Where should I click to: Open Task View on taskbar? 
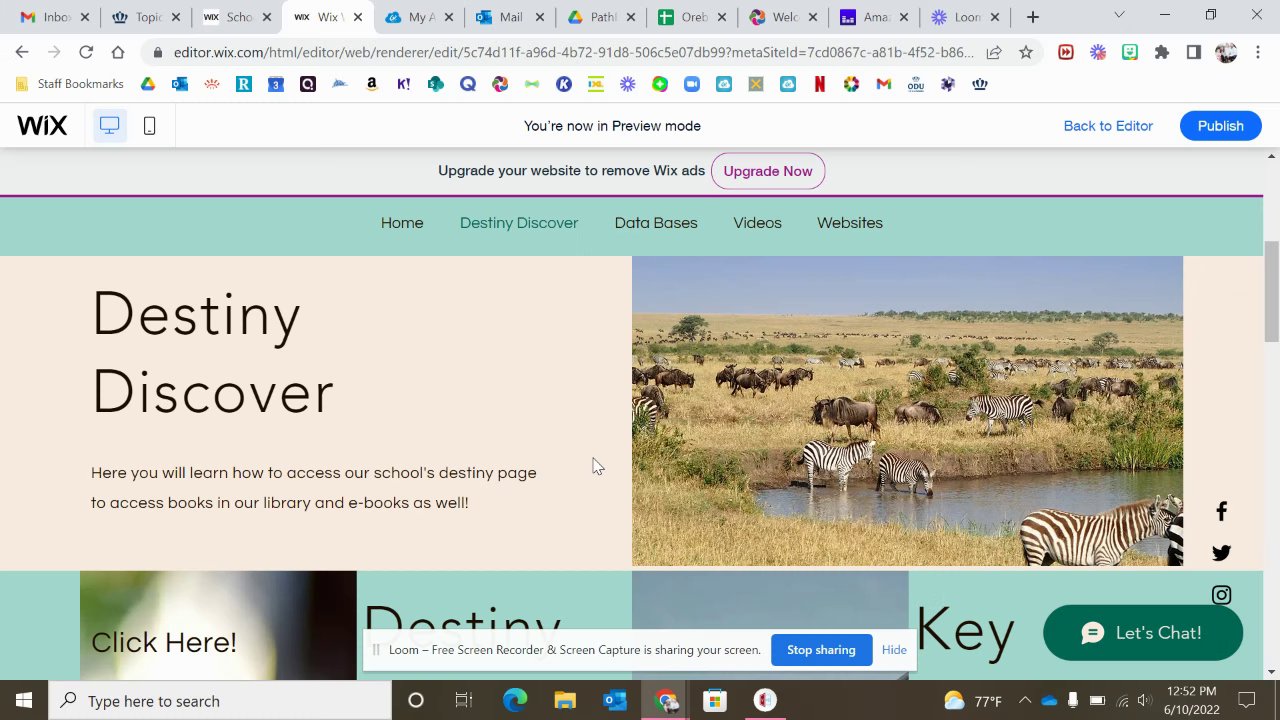point(463,700)
